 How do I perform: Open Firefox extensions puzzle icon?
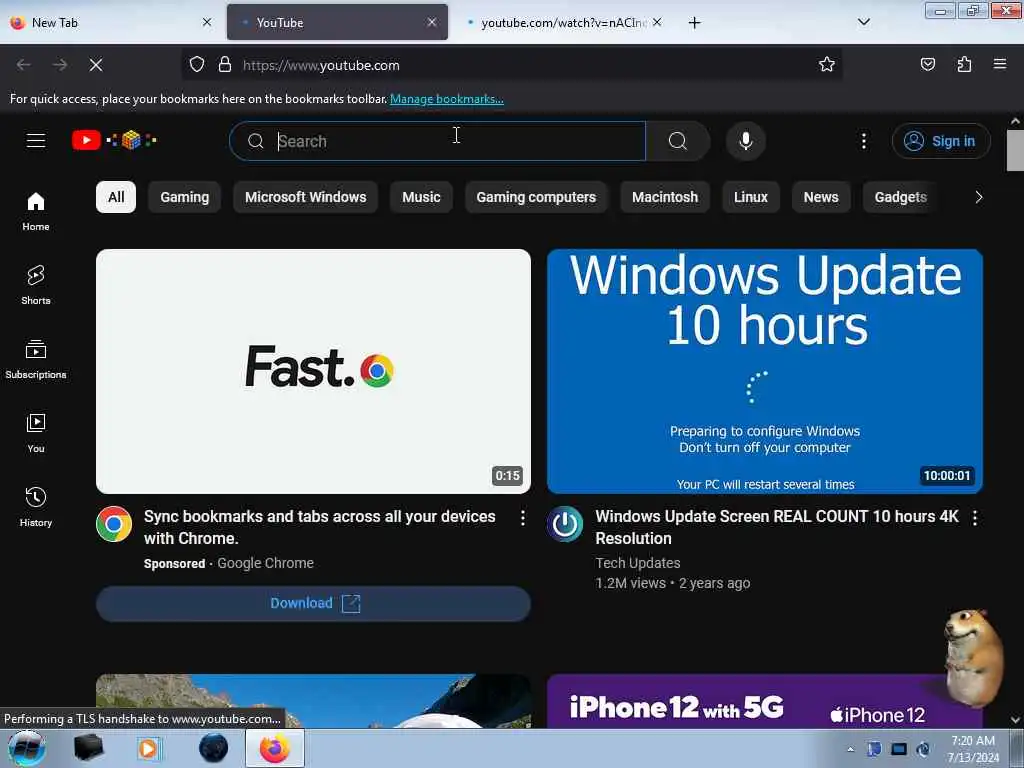pyautogui.click(x=964, y=64)
